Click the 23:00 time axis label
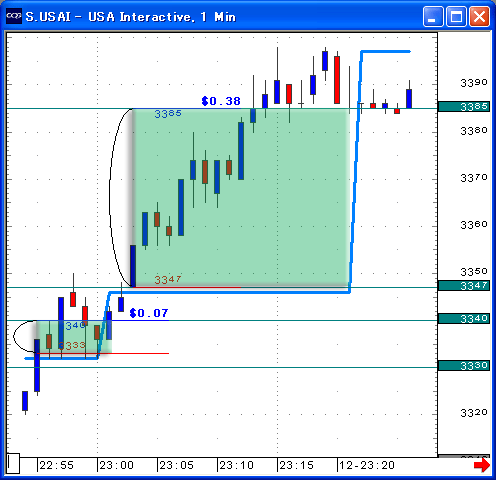 tap(116, 465)
